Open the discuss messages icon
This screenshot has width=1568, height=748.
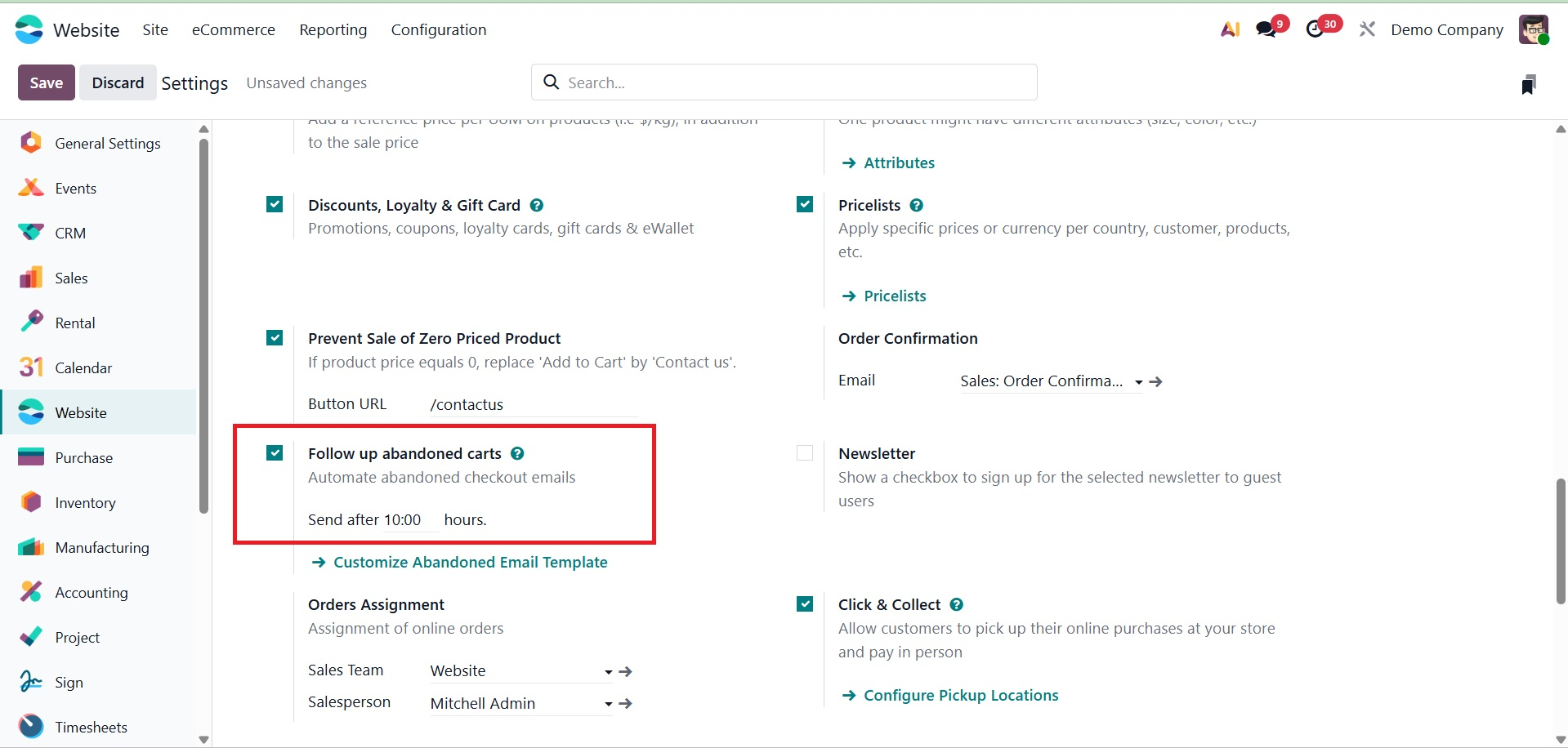(1267, 29)
